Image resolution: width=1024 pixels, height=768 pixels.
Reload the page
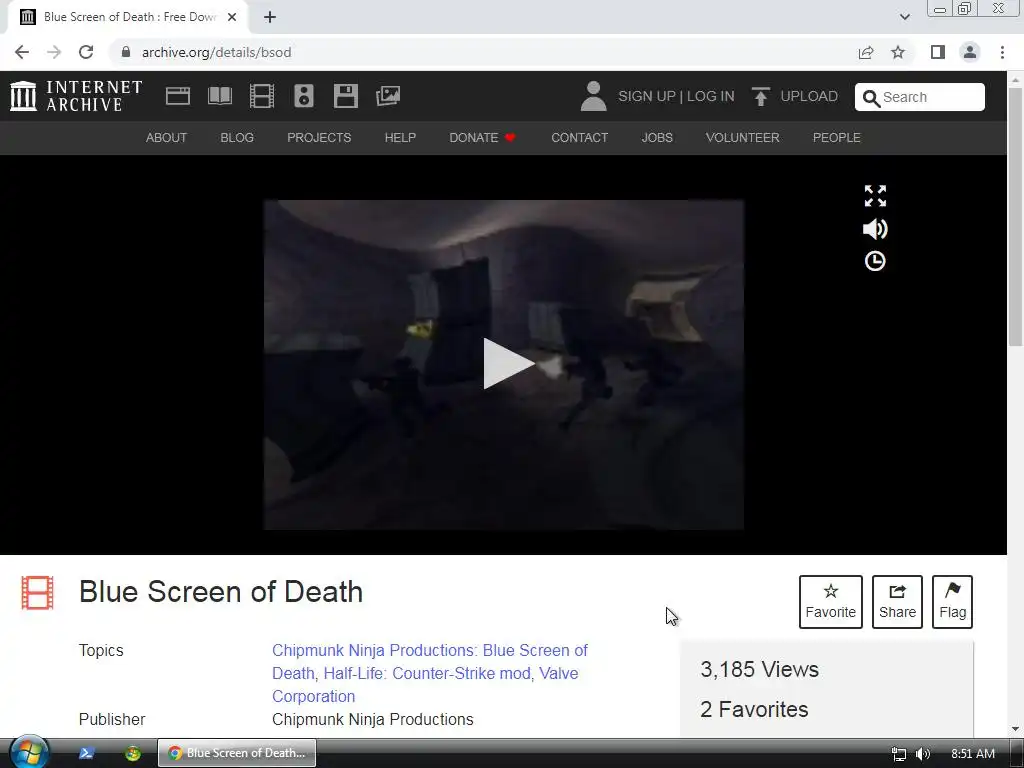pos(86,52)
